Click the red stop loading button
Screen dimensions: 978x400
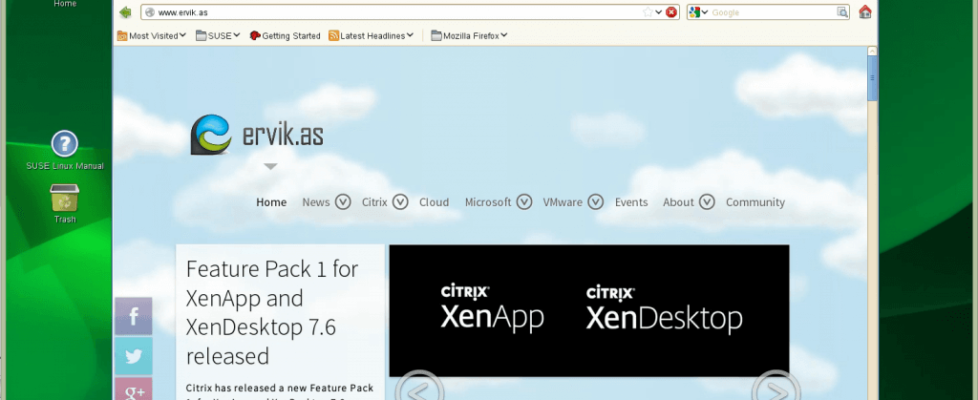click(671, 12)
